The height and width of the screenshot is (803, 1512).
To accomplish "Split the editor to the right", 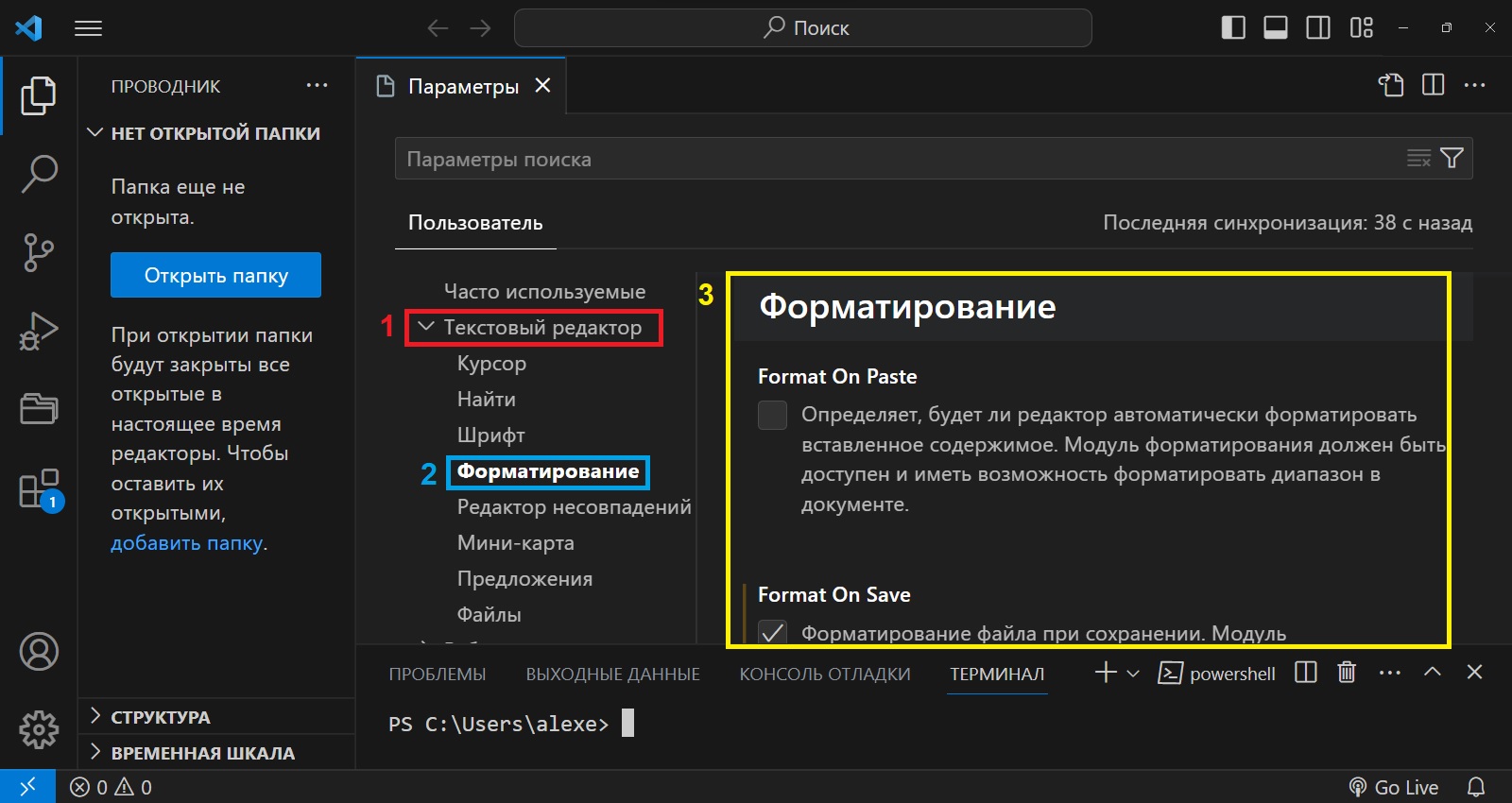I will (1434, 85).
